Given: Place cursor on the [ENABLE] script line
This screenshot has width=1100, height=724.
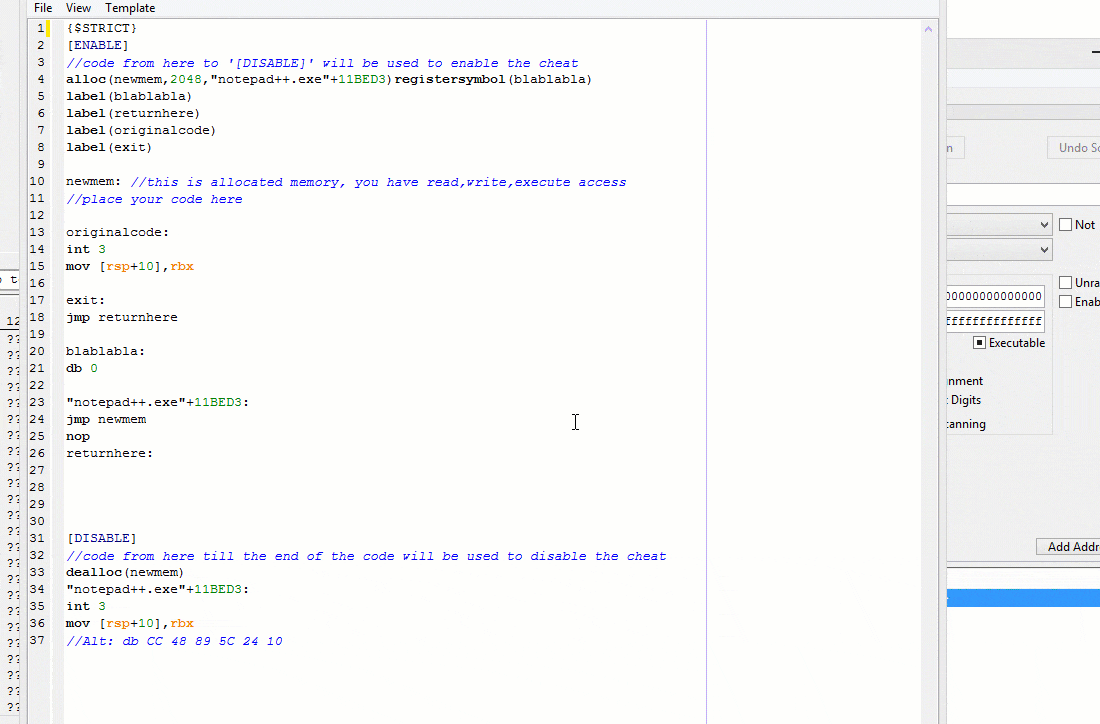Looking at the screenshot, I should (97, 44).
